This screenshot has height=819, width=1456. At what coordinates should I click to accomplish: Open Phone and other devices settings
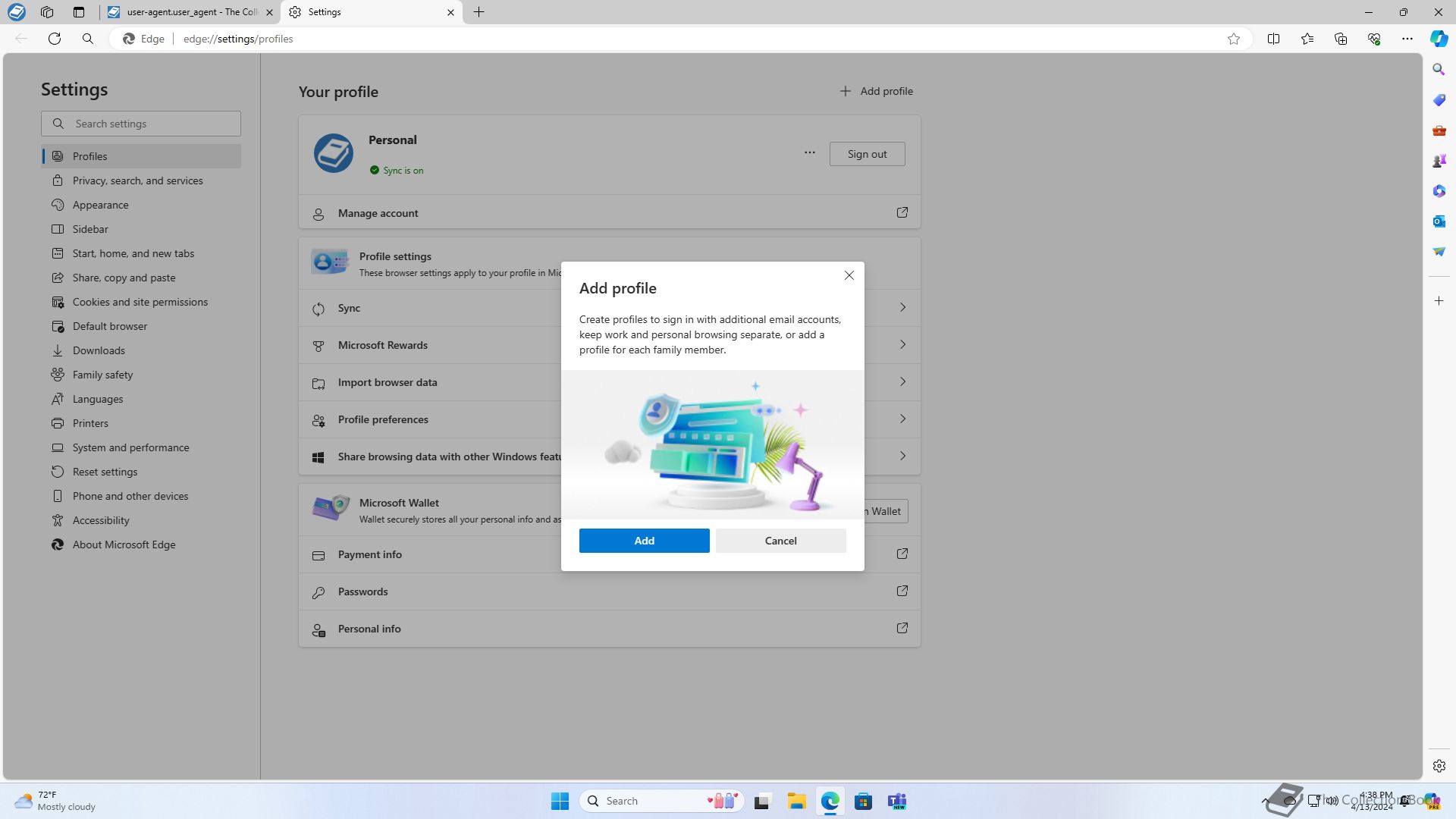click(141, 496)
